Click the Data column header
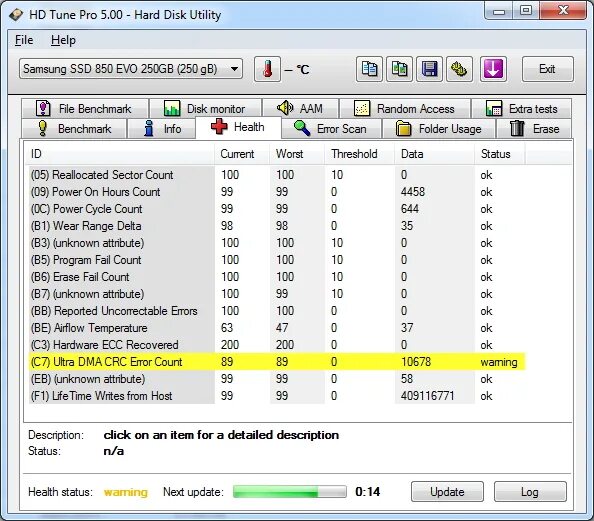 click(435, 154)
